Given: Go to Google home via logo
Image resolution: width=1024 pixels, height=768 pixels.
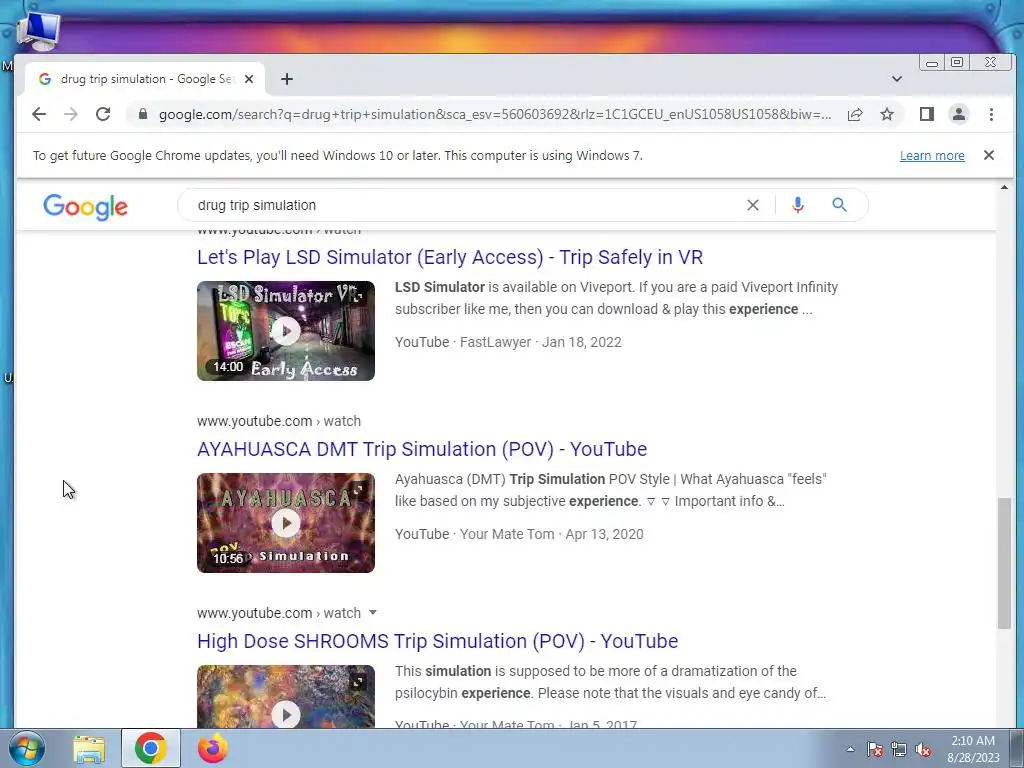Looking at the screenshot, I should [86, 206].
